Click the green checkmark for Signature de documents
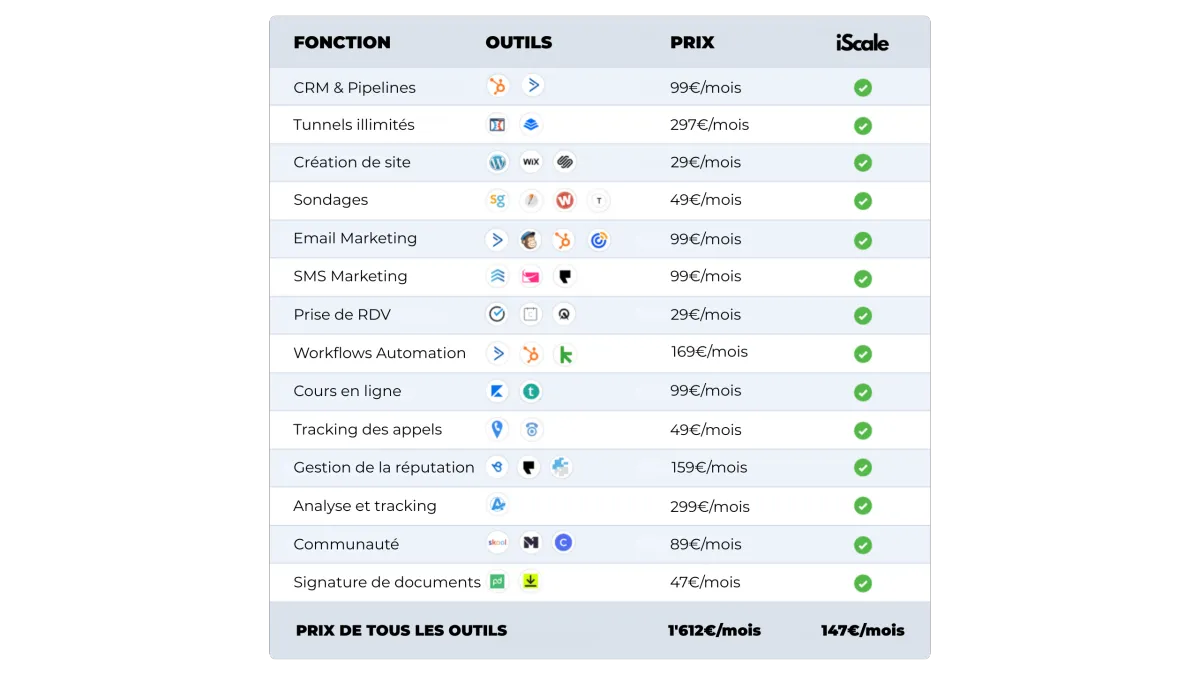 click(x=863, y=583)
